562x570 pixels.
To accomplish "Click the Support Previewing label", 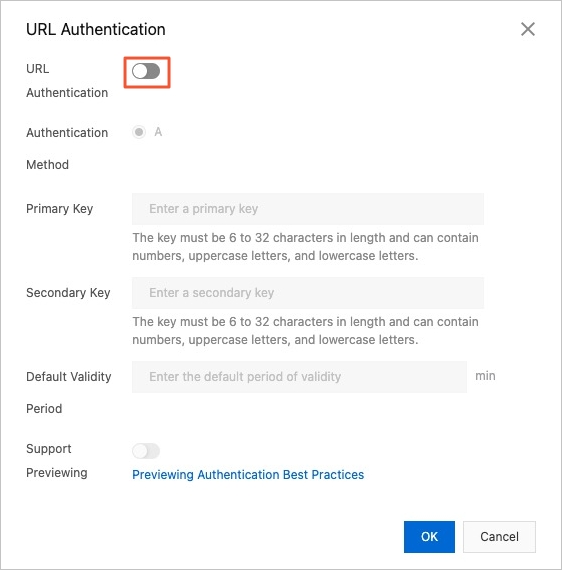I will click(x=57, y=461).
